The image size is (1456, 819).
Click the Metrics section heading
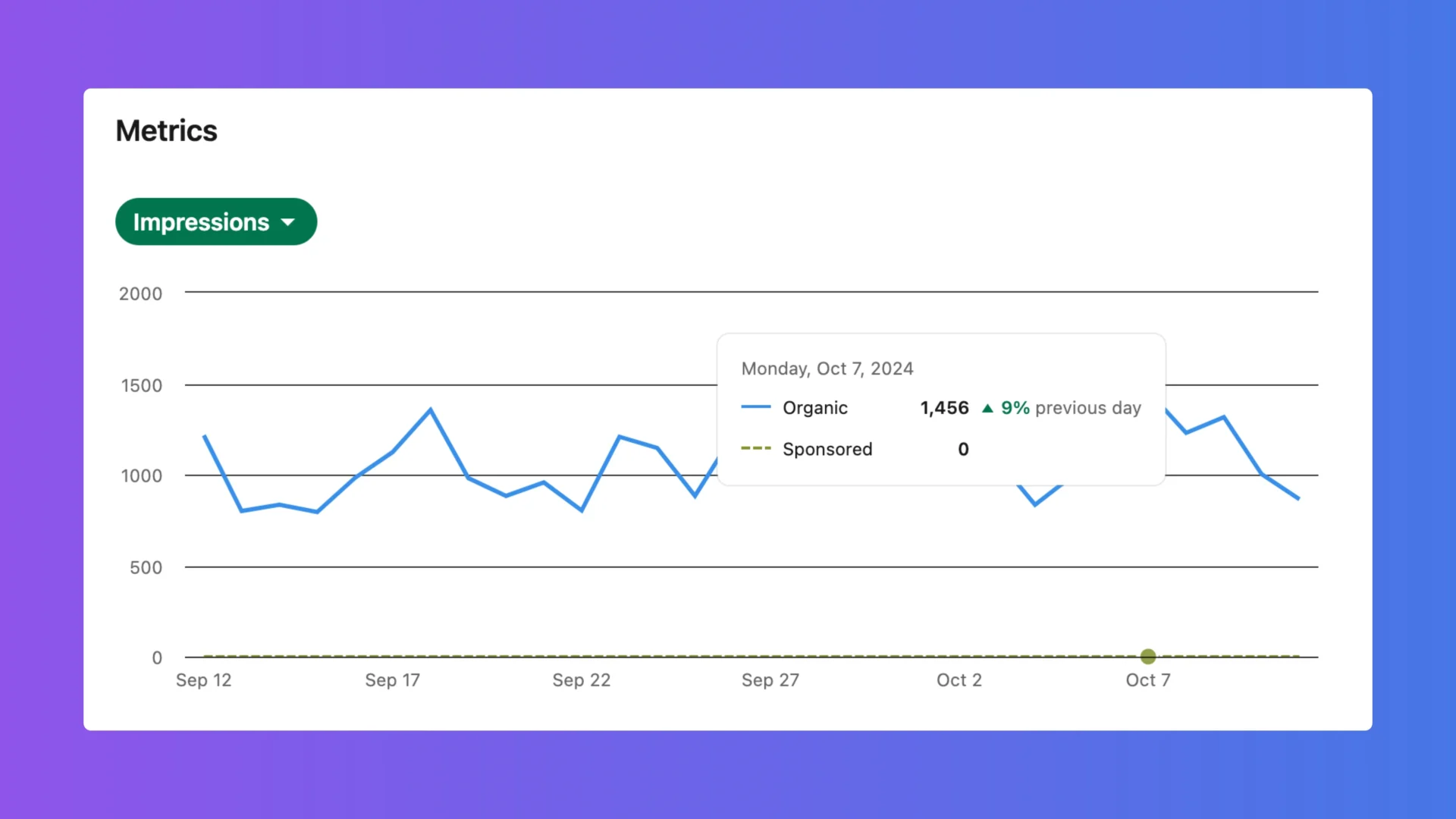tap(166, 131)
